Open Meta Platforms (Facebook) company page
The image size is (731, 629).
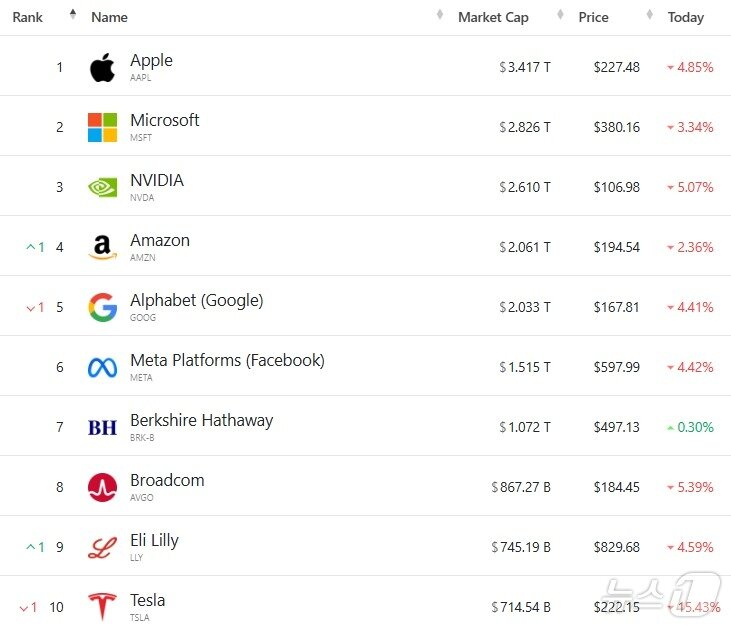click(x=227, y=360)
